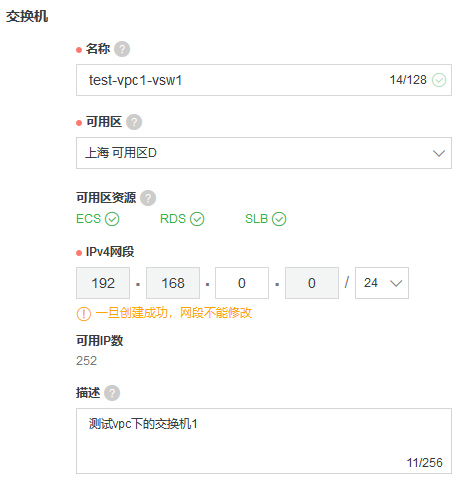The width and height of the screenshot is (469, 489).
Task: Click the green validation check in the name field
Action: [439, 80]
